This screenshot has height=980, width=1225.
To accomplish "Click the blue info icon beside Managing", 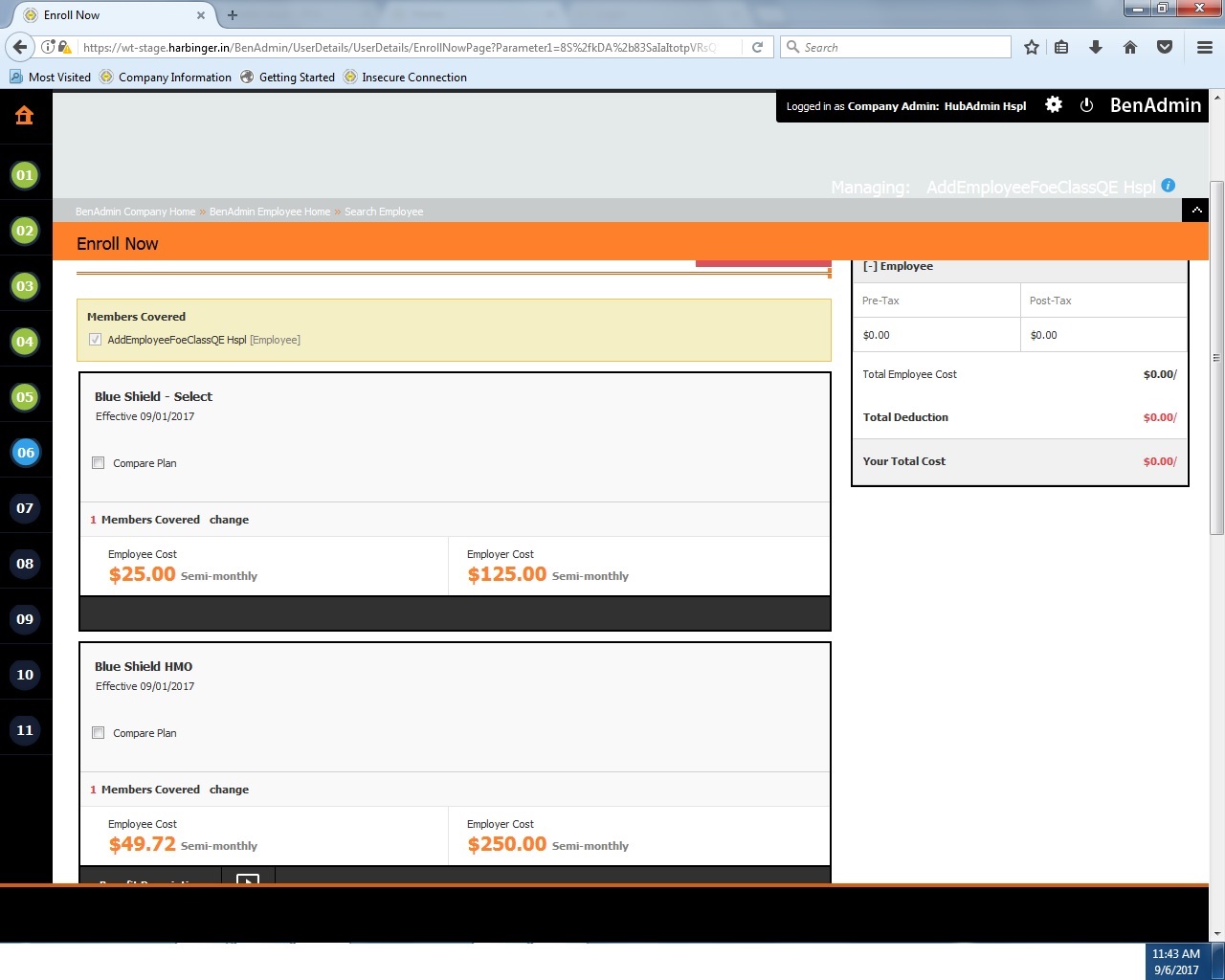I will pos(1169,186).
